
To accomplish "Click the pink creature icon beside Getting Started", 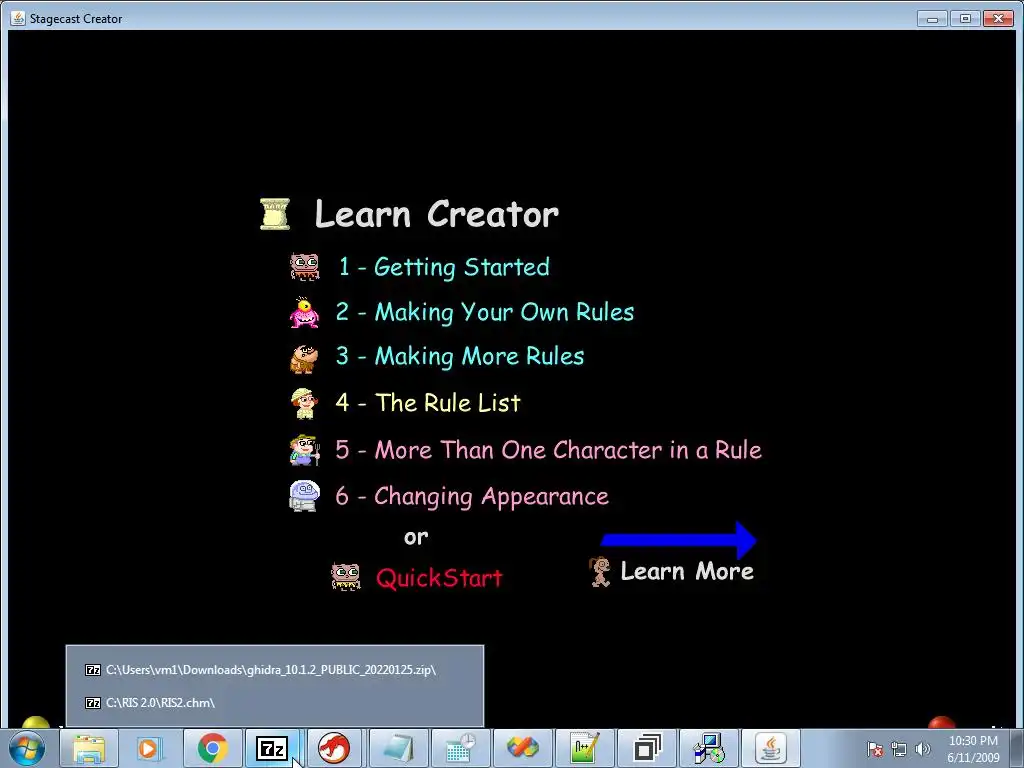I will tap(305, 267).
